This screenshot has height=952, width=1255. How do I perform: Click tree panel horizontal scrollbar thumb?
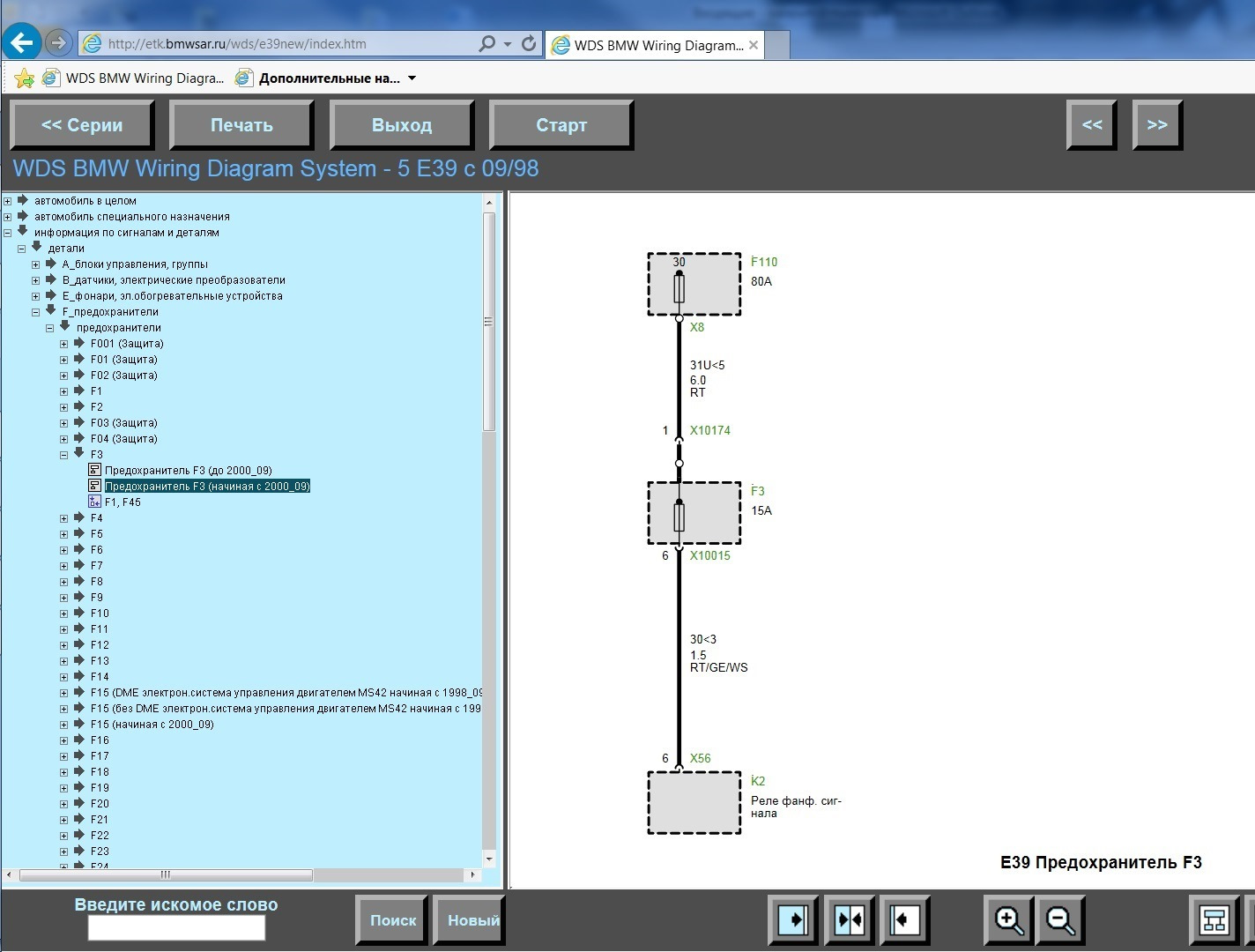[x=166, y=875]
